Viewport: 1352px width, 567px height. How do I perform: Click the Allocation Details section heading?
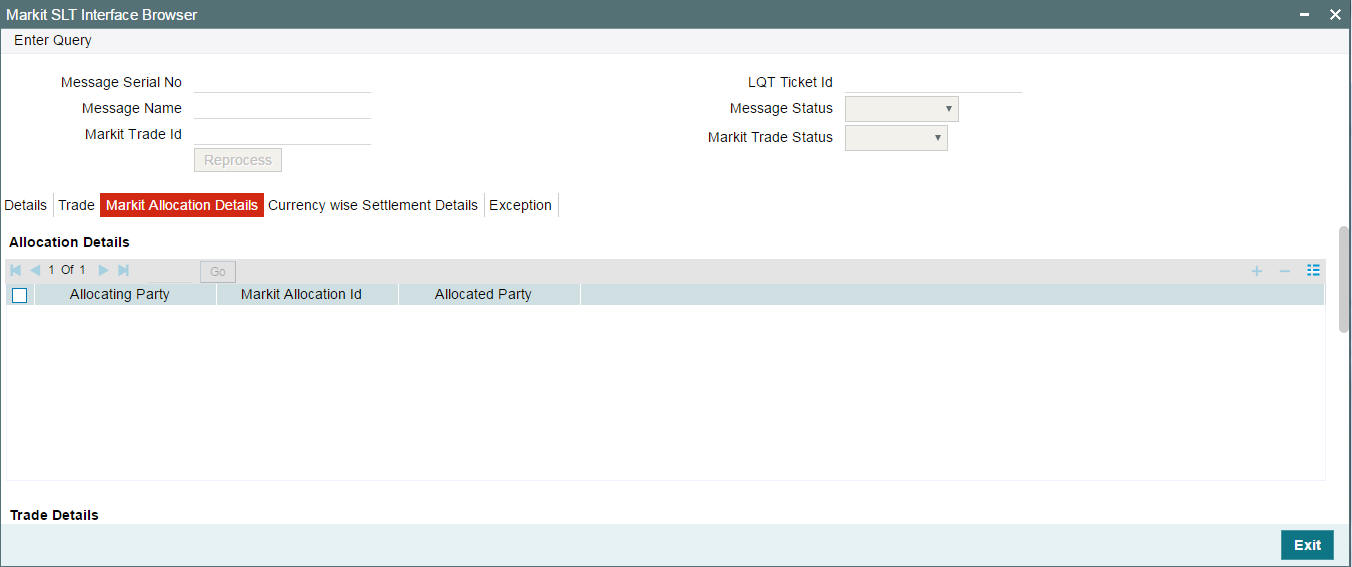(x=69, y=242)
